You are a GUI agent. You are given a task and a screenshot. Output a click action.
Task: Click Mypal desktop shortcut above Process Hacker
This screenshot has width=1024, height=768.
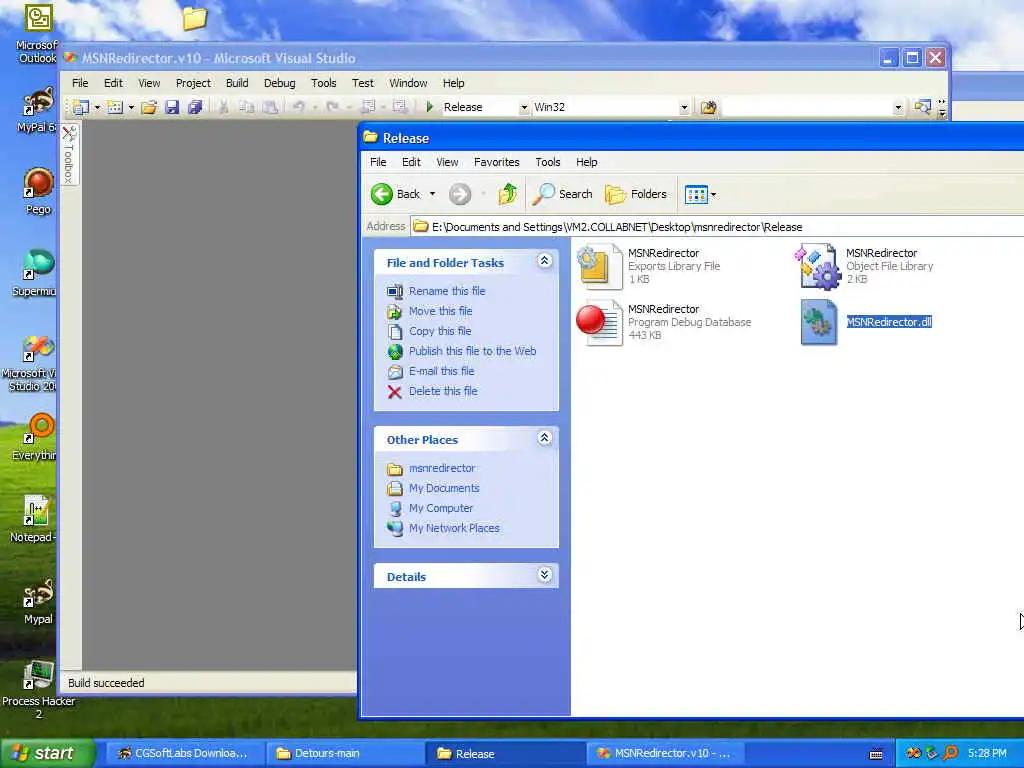38,594
